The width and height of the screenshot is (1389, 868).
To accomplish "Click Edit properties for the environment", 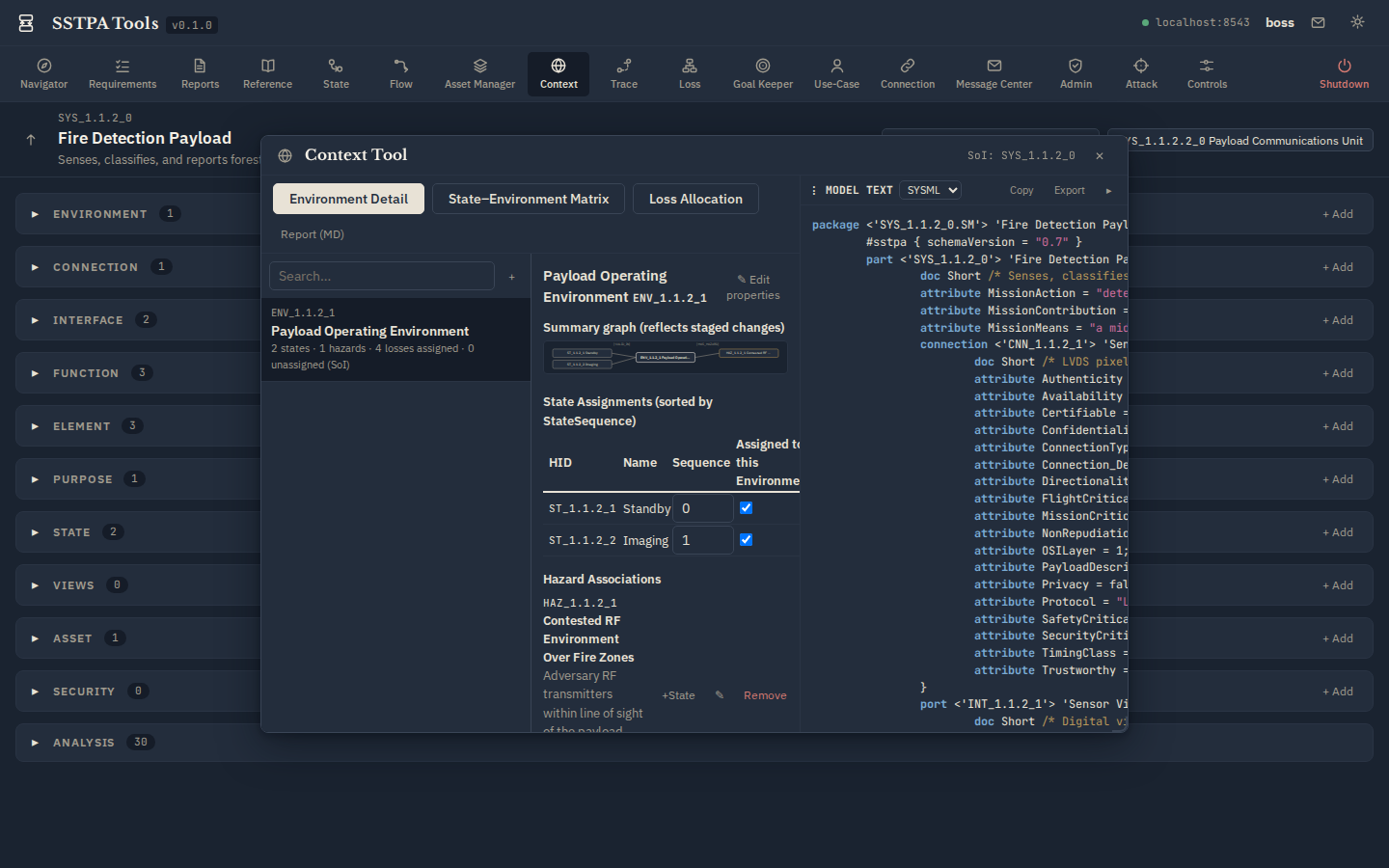I will [x=753, y=287].
